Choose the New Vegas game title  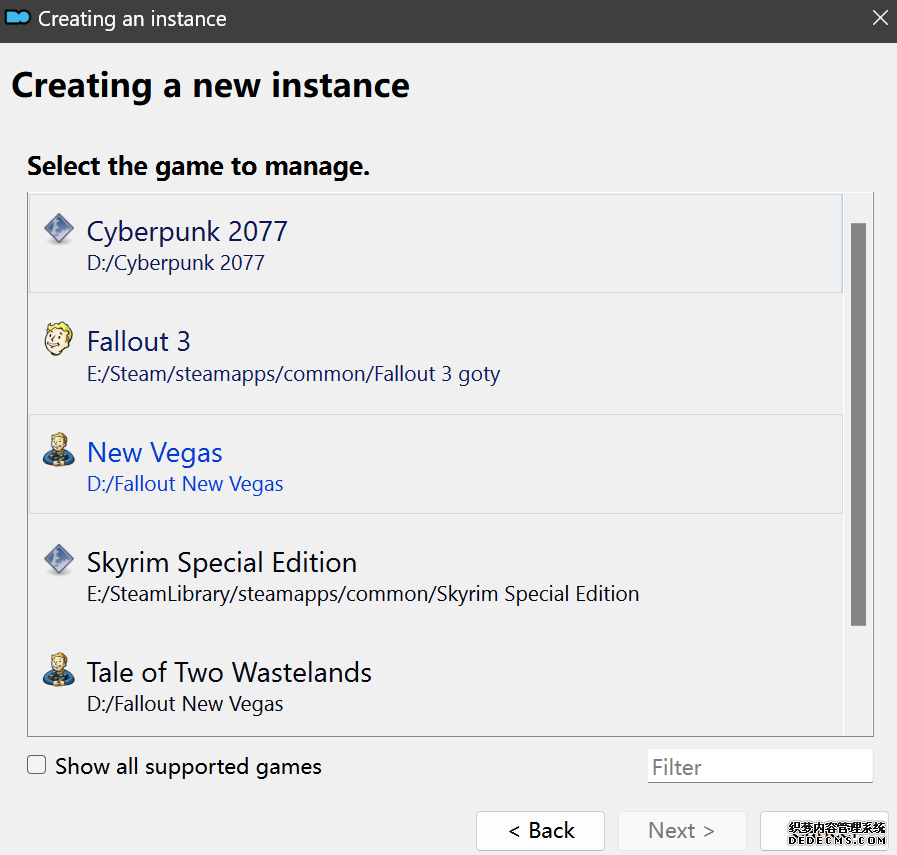pyautogui.click(x=155, y=452)
